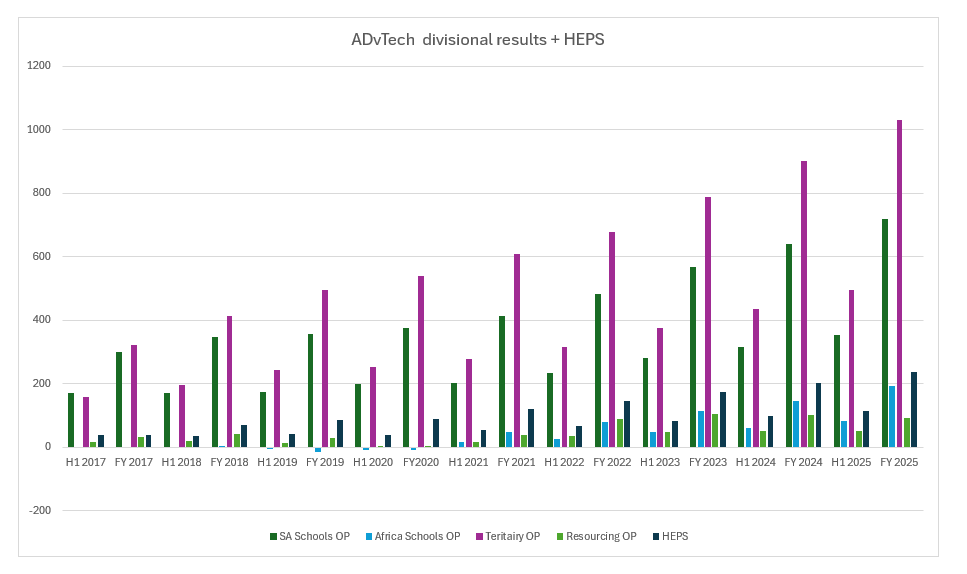967x574 pixels.
Task: Select the H1 2025 axis label
Action: coord(852,462)
